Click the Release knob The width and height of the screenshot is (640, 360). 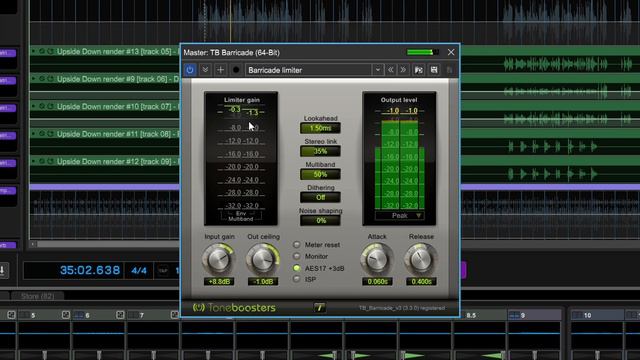421,259
